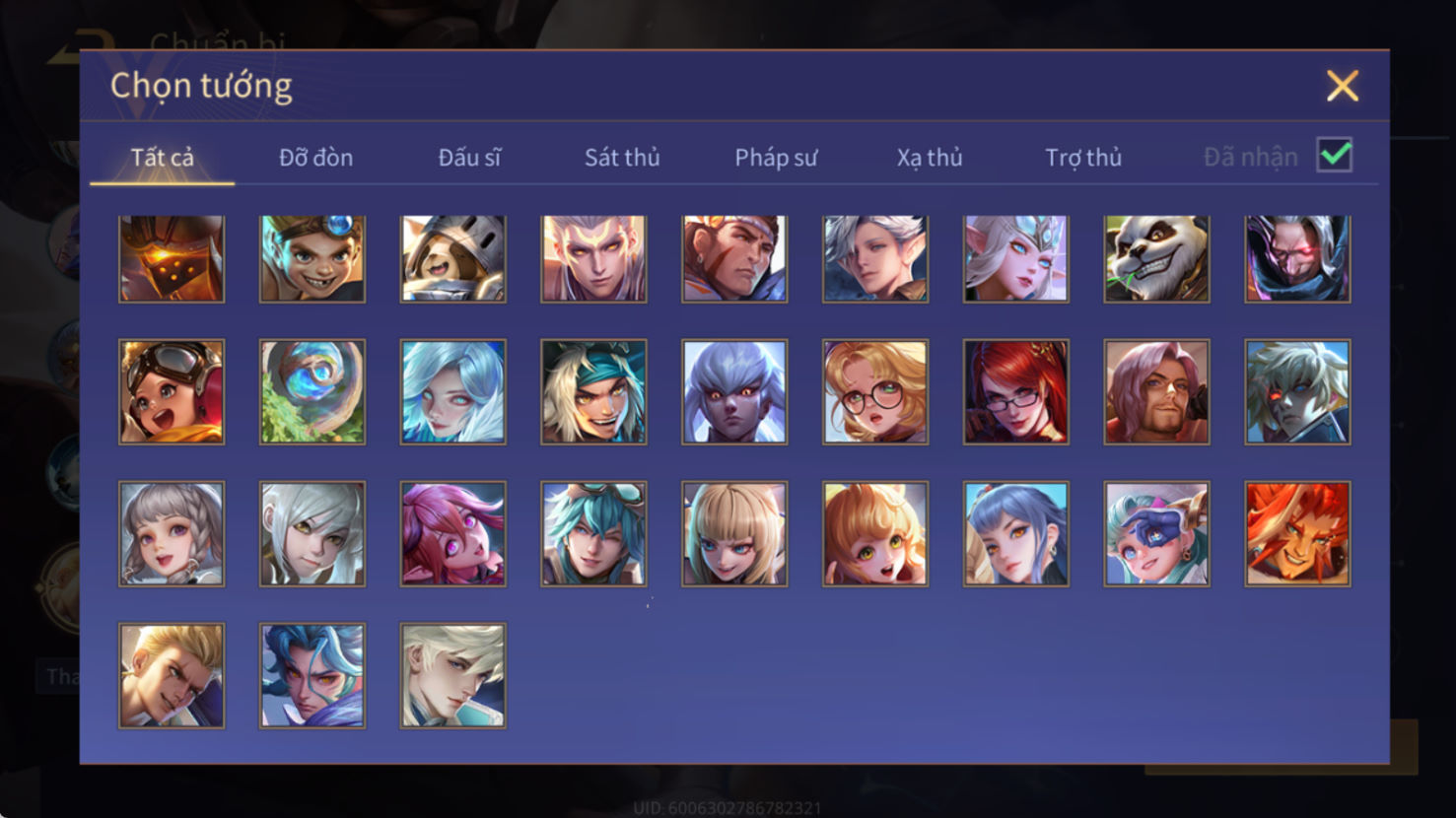Switch to the Đấu sĩ tab
Viewport: 1456px width, 818px height.
point(469,158)
